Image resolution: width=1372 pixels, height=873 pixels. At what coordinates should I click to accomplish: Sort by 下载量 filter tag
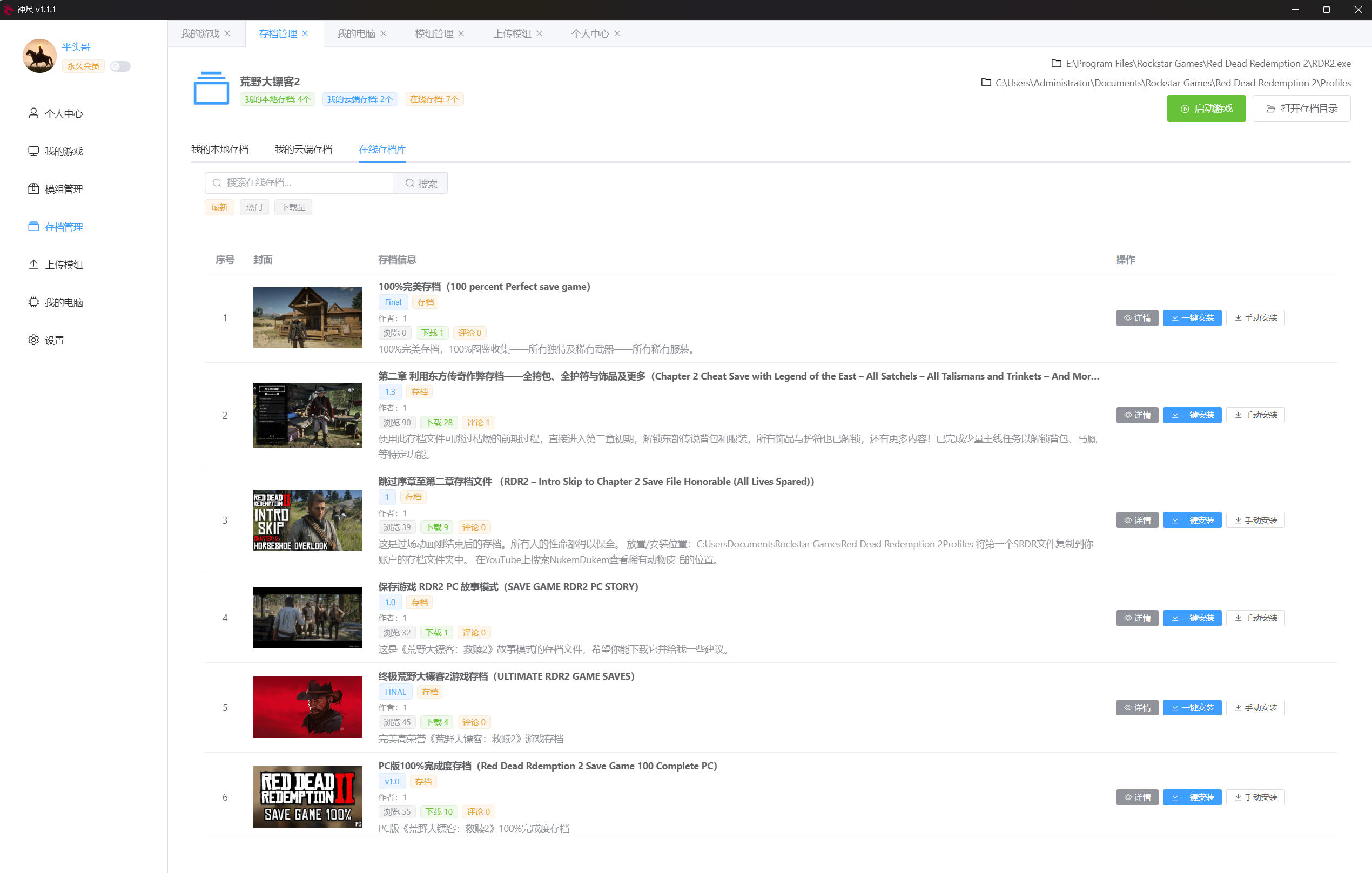293,207
